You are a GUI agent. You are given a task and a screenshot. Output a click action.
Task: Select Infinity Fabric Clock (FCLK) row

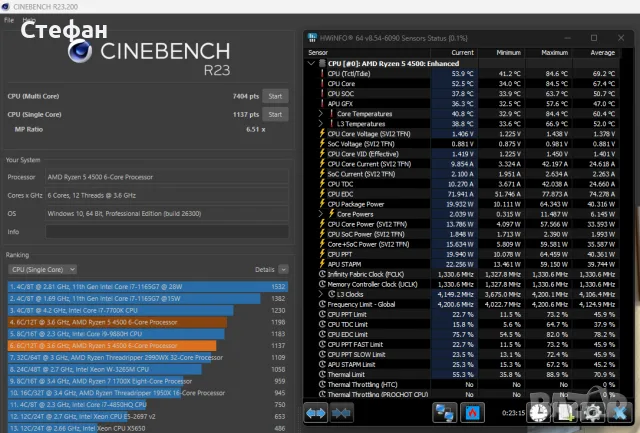(461, 274)
